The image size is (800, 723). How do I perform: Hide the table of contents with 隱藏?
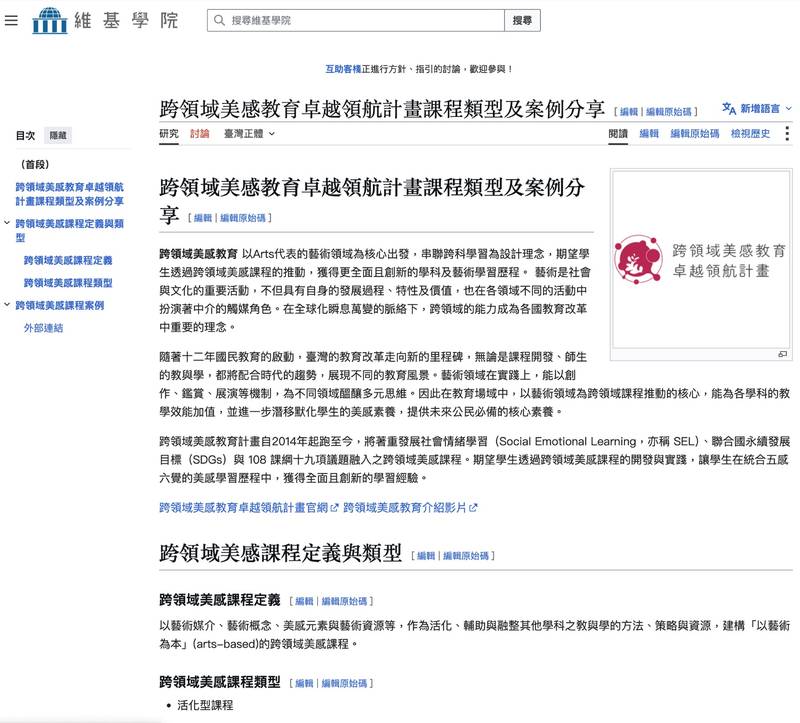58,136
